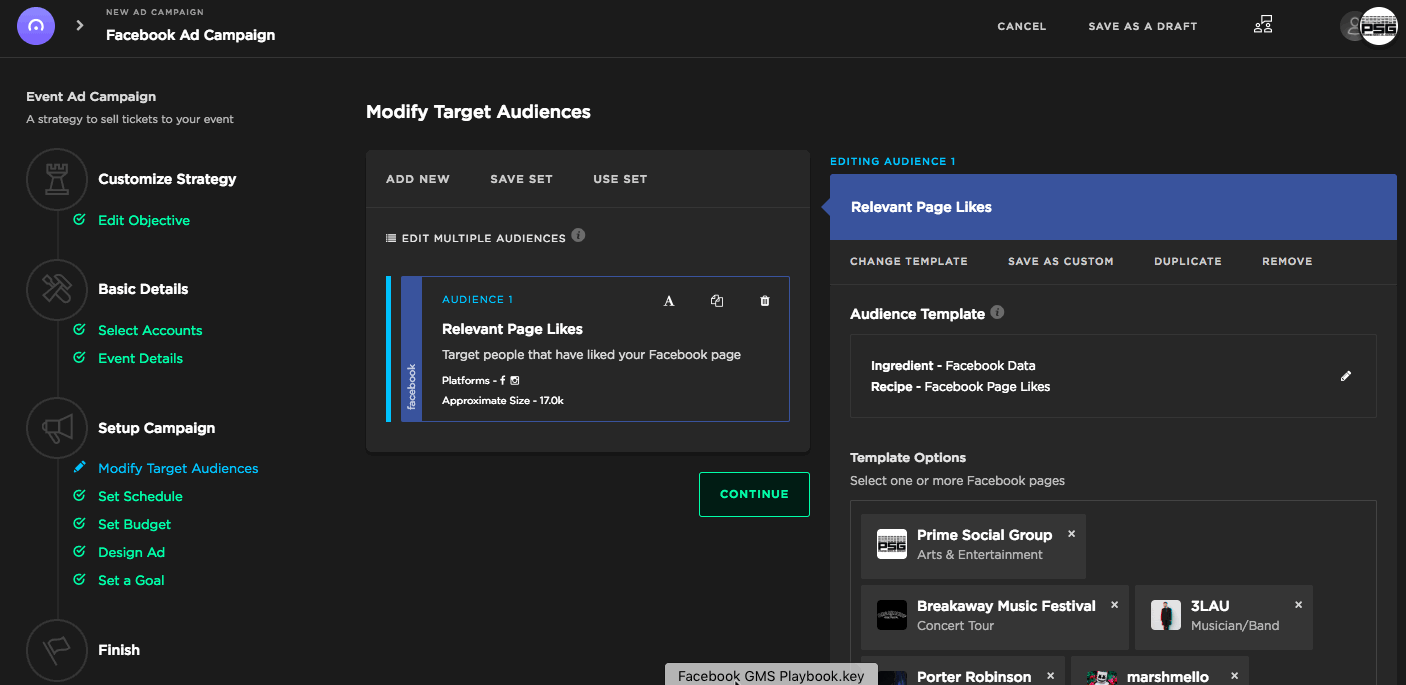Image resolution: width=1406 pixels, height=685 pixels.
Task: Click the Continue button
Action: coord(754,494)
